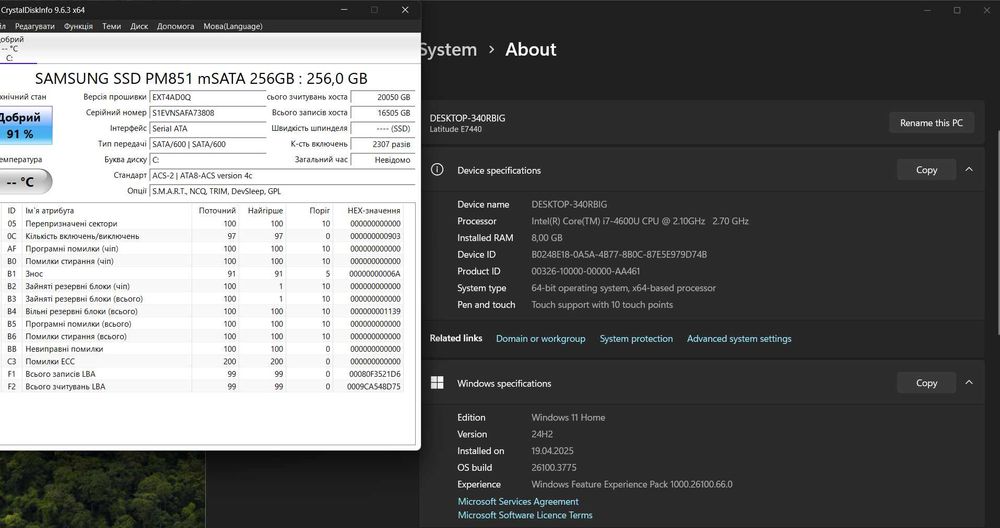Click the standard field ACS-2 | ATA8-ACS version 4c
The width and height of the screenshot is (1000, 528).
pos(283,175)
